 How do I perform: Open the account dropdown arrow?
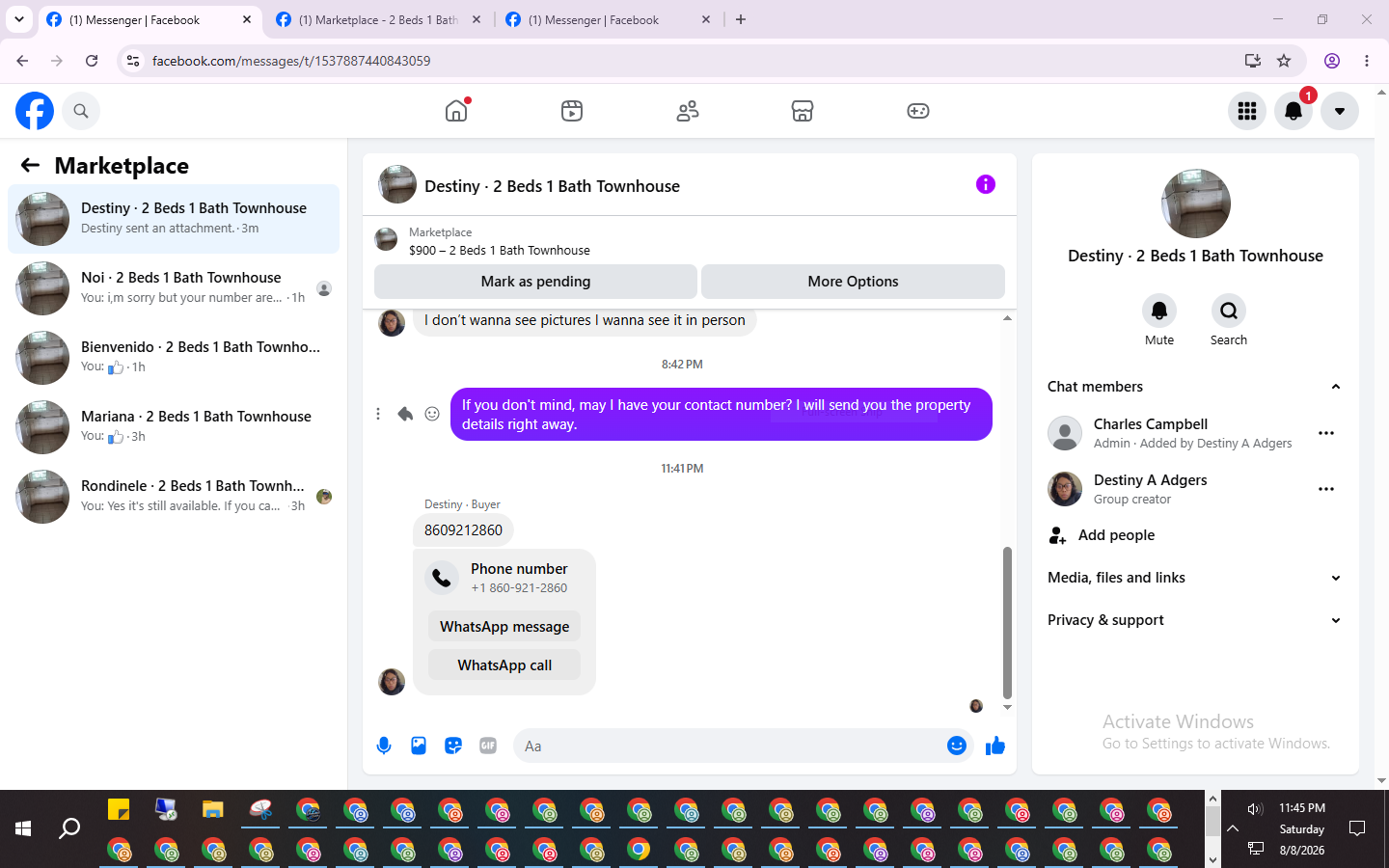pos(1340,111)
